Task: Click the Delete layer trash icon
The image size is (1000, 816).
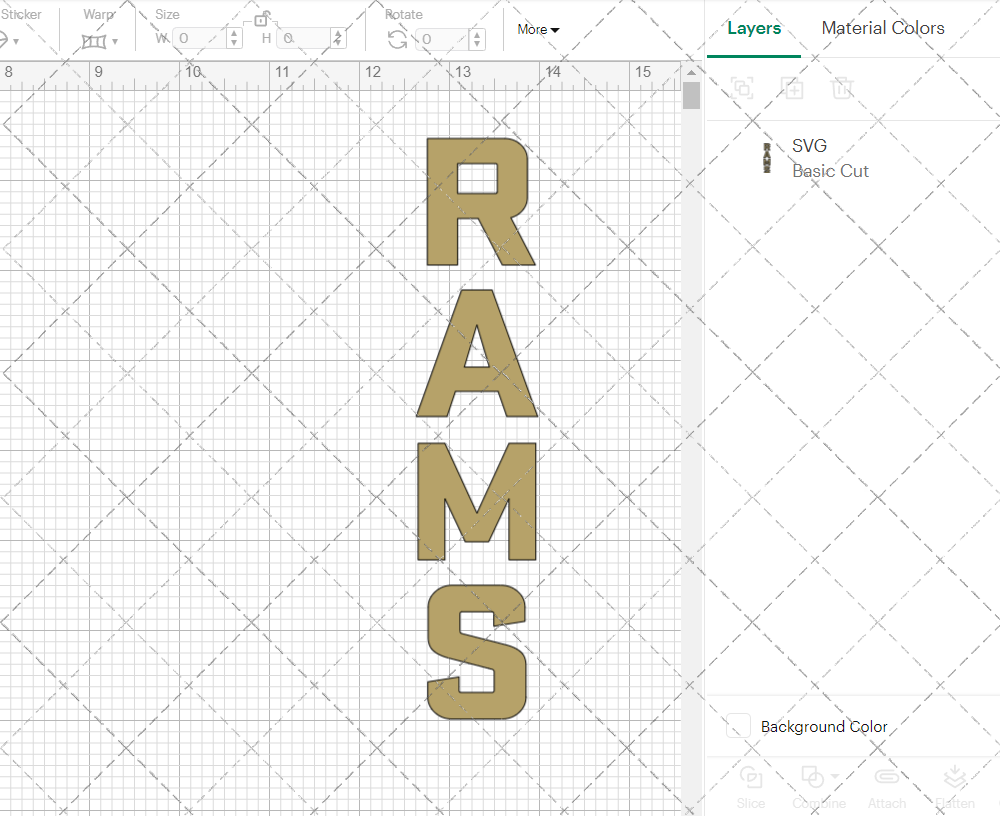Action: [x=842, y=87]
